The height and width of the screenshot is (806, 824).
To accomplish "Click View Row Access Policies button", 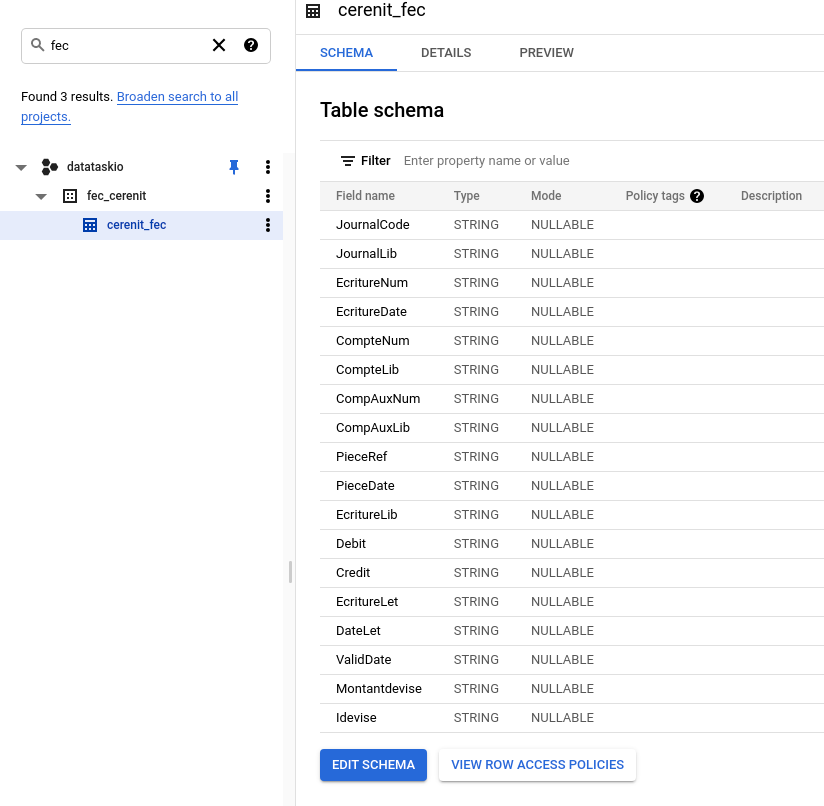I will [537, 765].
